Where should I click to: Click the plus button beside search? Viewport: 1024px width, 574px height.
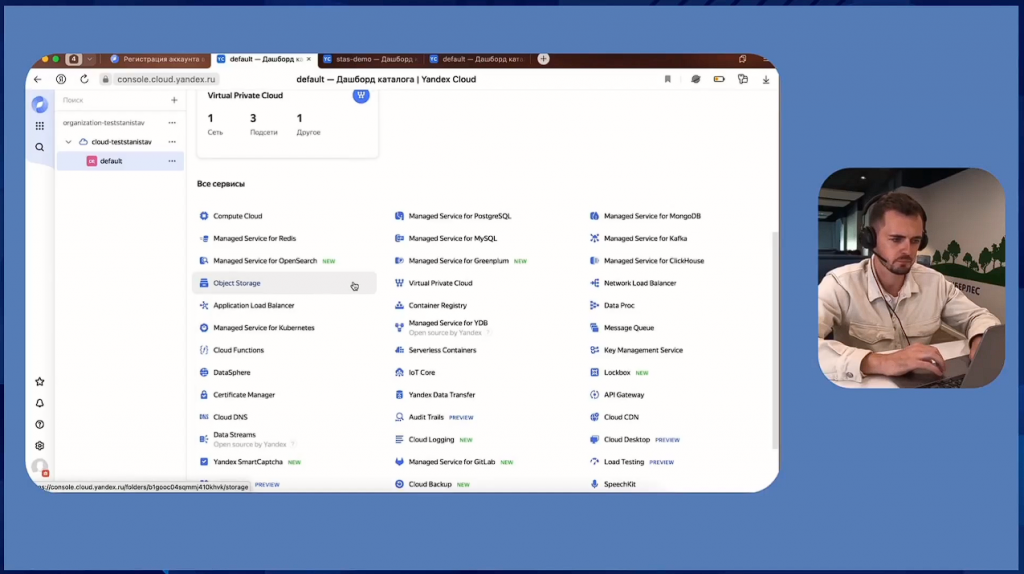click(x=174, y=101)
